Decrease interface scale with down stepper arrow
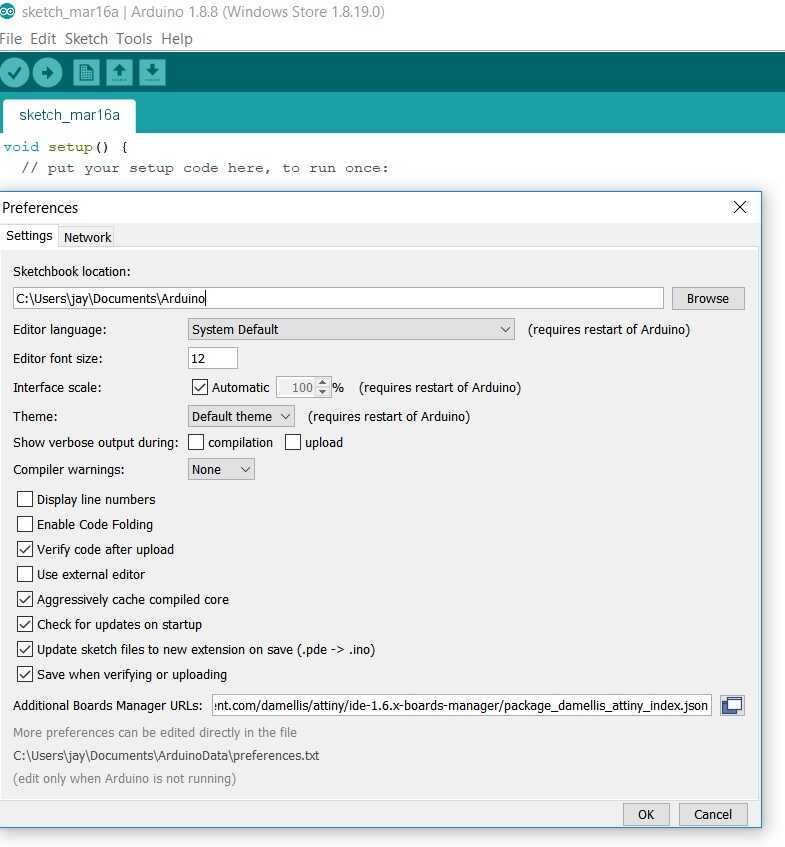 pos(323,392)
